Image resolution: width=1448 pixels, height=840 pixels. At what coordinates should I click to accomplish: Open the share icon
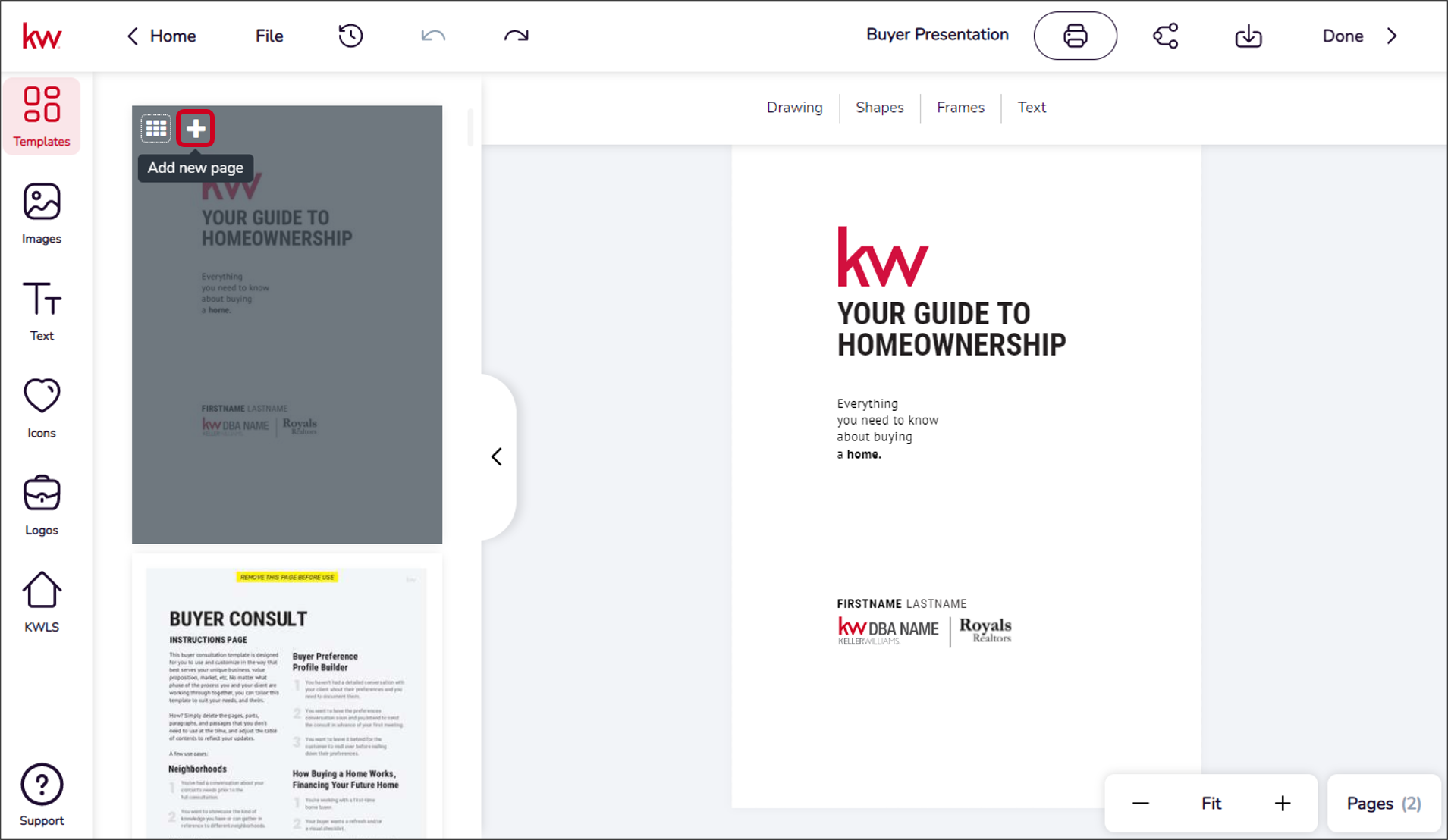[1166, 36]
